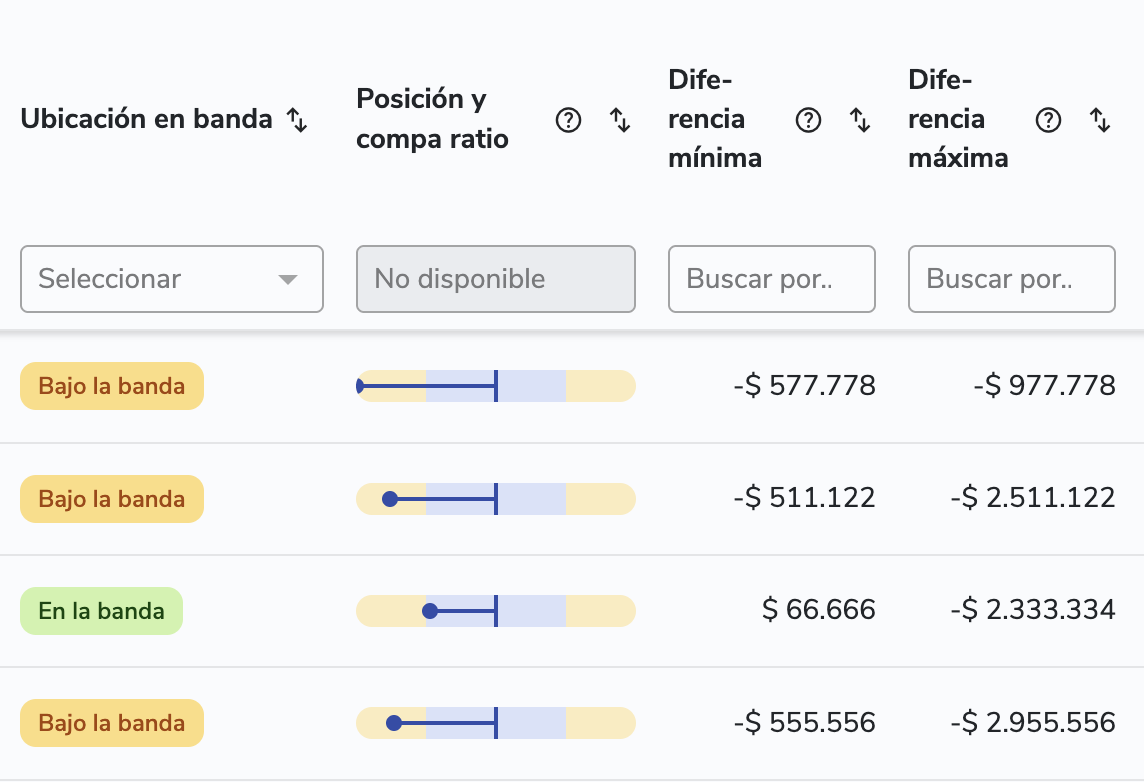Show help tooltip for Diferencia mínima
This screenshot has width=1144, height=782.
pyautogui.click(x=808, y=121)
